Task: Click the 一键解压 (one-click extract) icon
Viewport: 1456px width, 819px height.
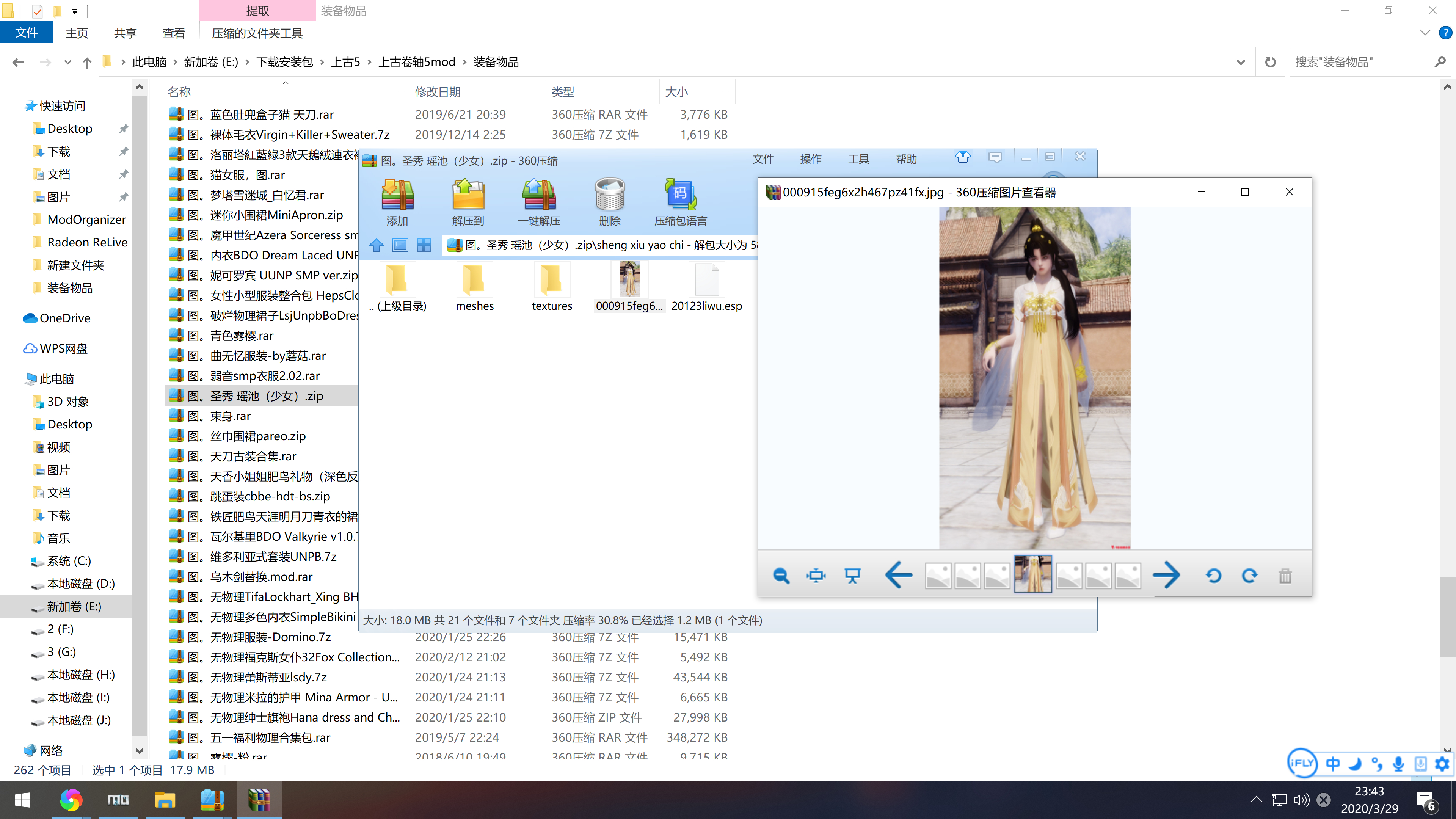Action: pos(539,202)
